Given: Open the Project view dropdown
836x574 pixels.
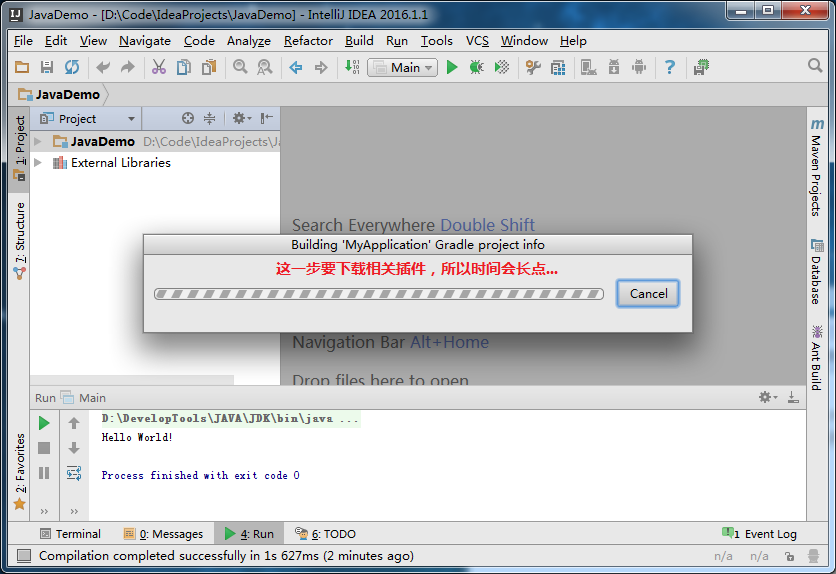Looking at the screenshot, I should [x=87, y=118].
